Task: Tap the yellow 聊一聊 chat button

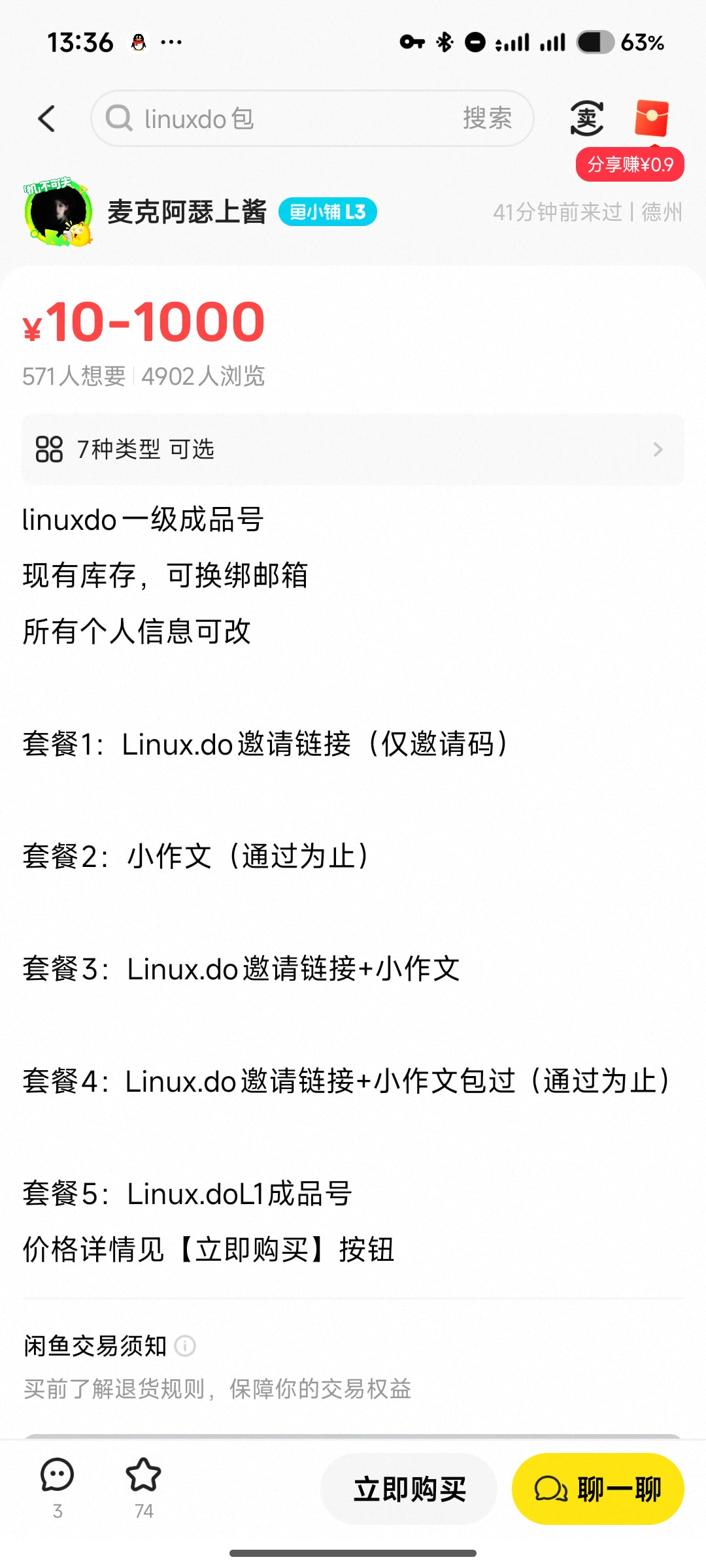Action: tap(597, 1489)
